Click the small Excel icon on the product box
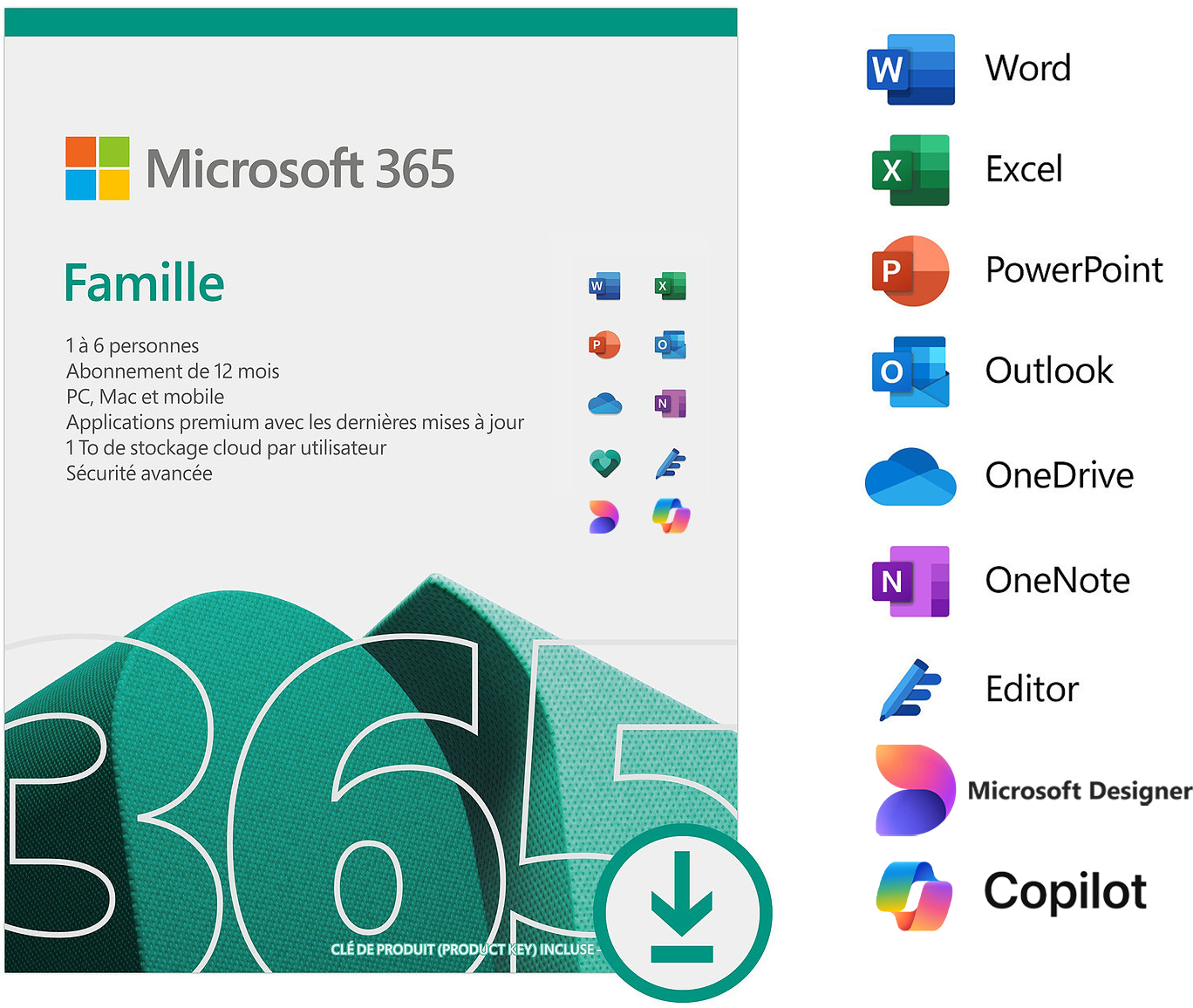This screenshot has width=1193, height=1008. coord(671,286)
